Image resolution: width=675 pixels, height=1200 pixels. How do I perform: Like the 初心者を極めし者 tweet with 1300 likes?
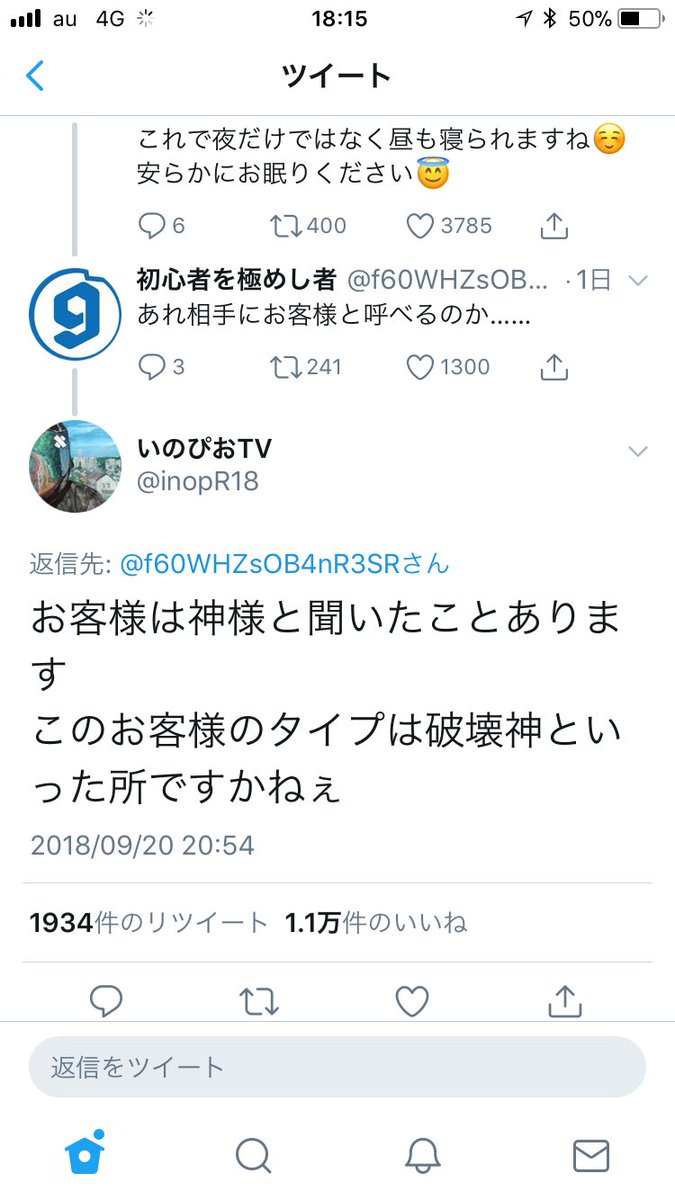tap(420, 368)
